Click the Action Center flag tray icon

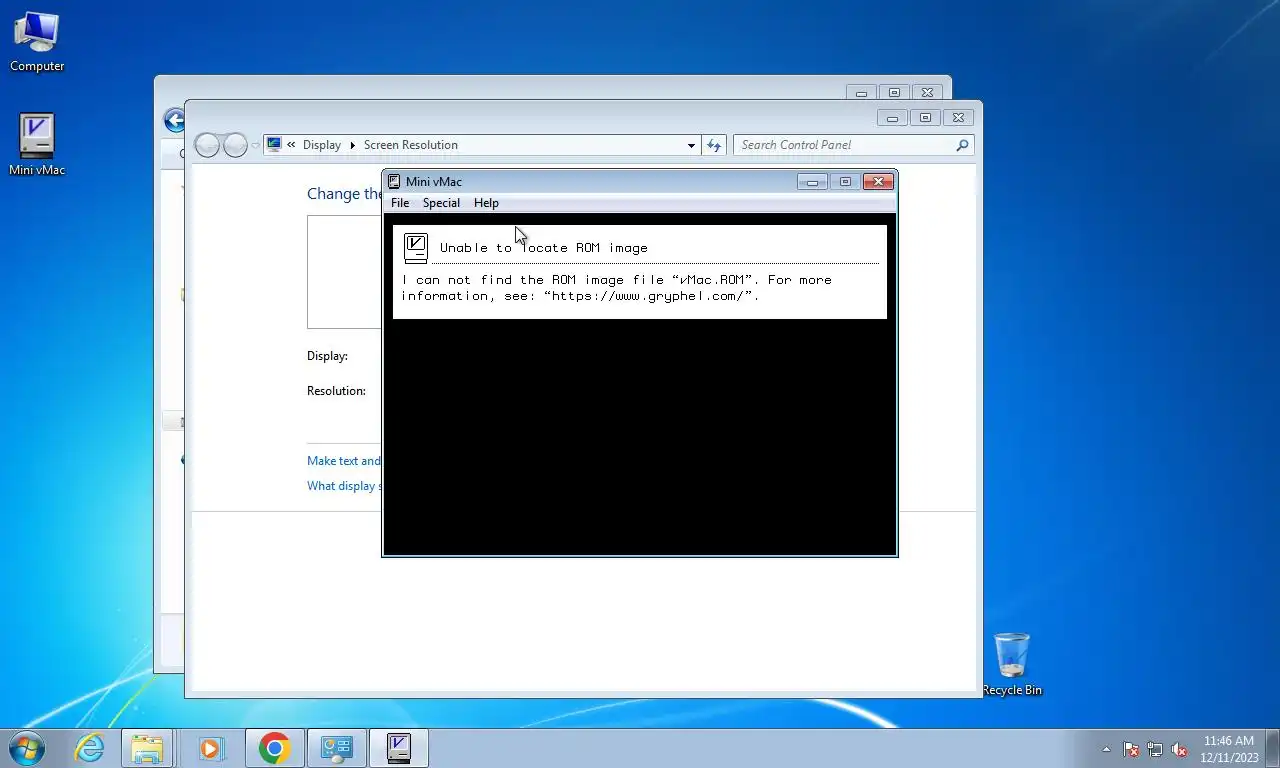[1131, 749]
